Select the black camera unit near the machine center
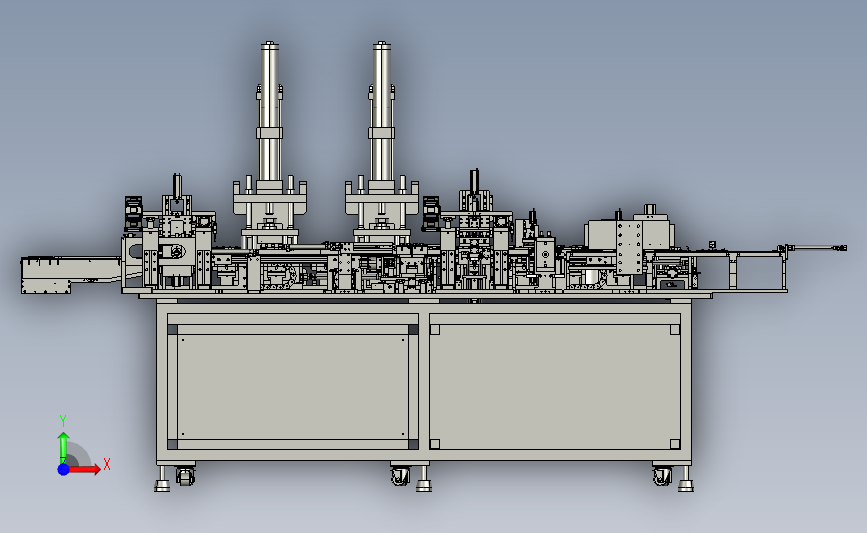This screenshot has width=867, height=533. (431, 213)
